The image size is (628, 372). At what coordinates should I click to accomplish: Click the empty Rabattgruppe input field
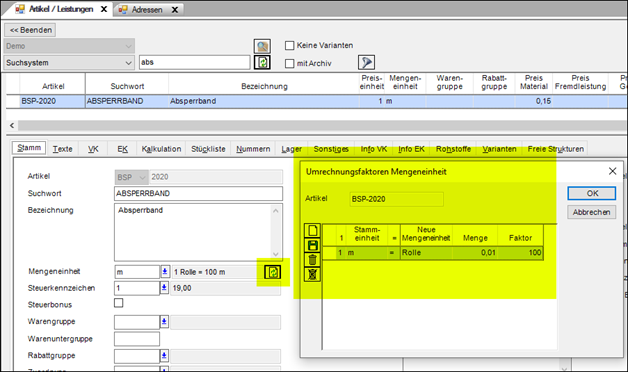[137, 356]
